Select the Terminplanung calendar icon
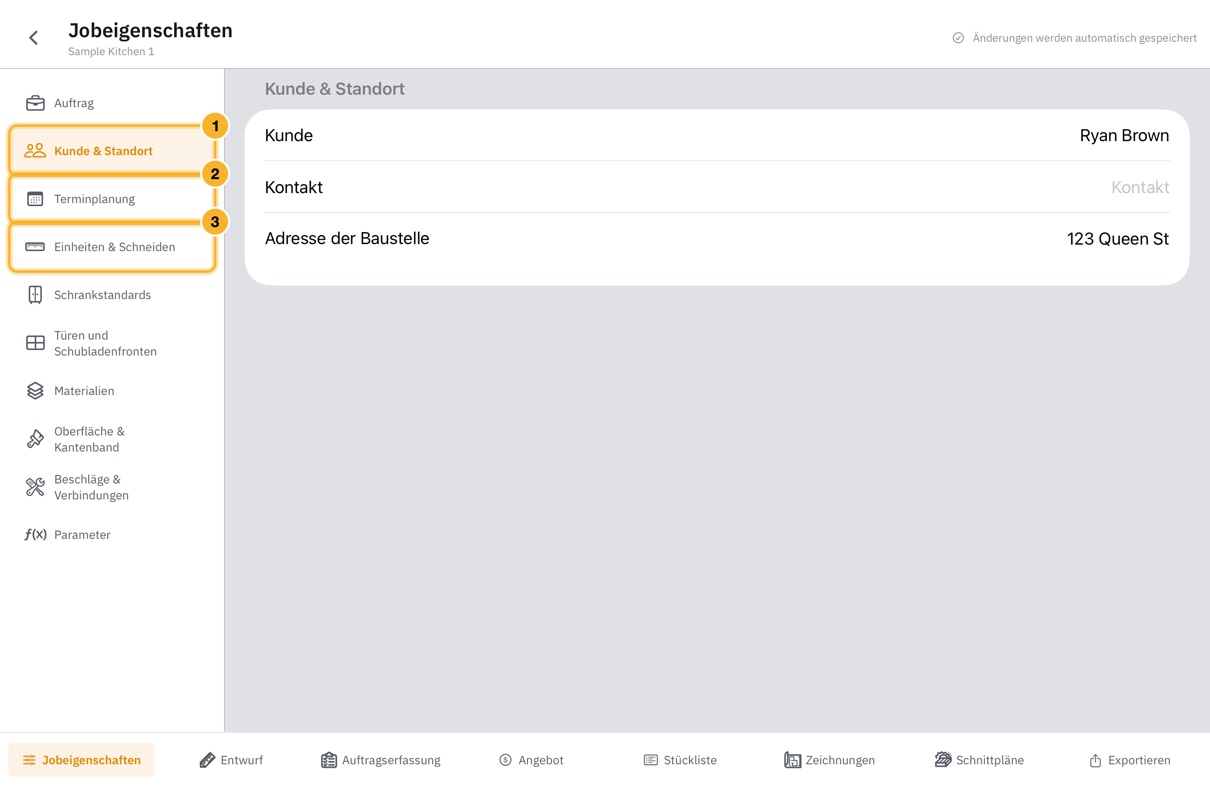This screenshot has height=808, width=1210. point(35,199)
